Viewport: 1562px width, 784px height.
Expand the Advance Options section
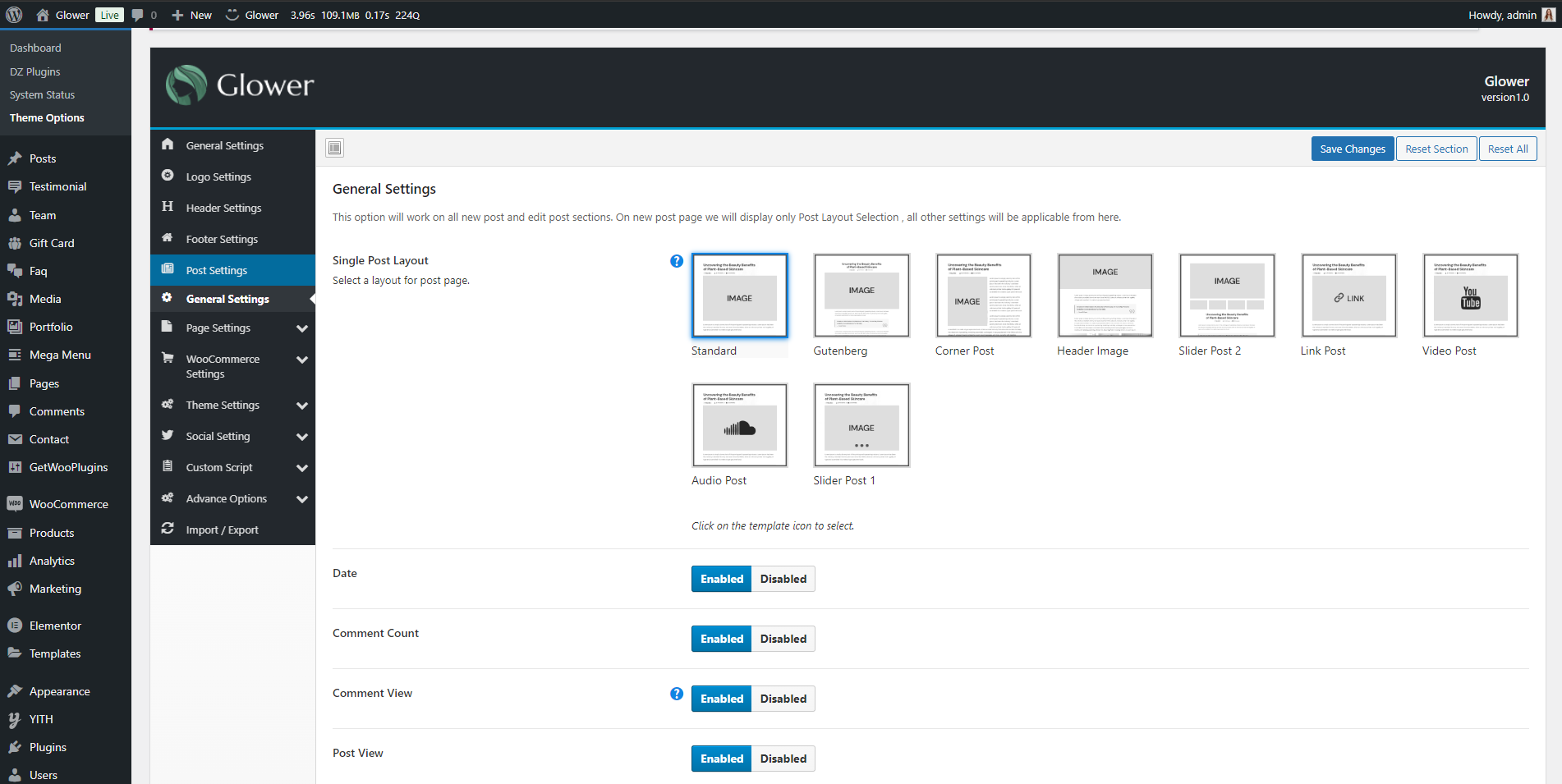coord(302,499)
